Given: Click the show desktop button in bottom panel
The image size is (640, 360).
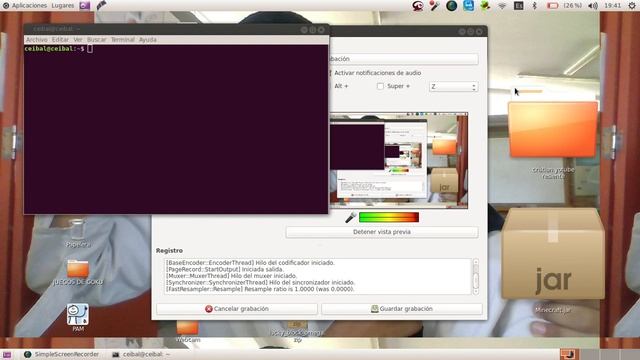Looking at the screenshot, I should 7,355.
